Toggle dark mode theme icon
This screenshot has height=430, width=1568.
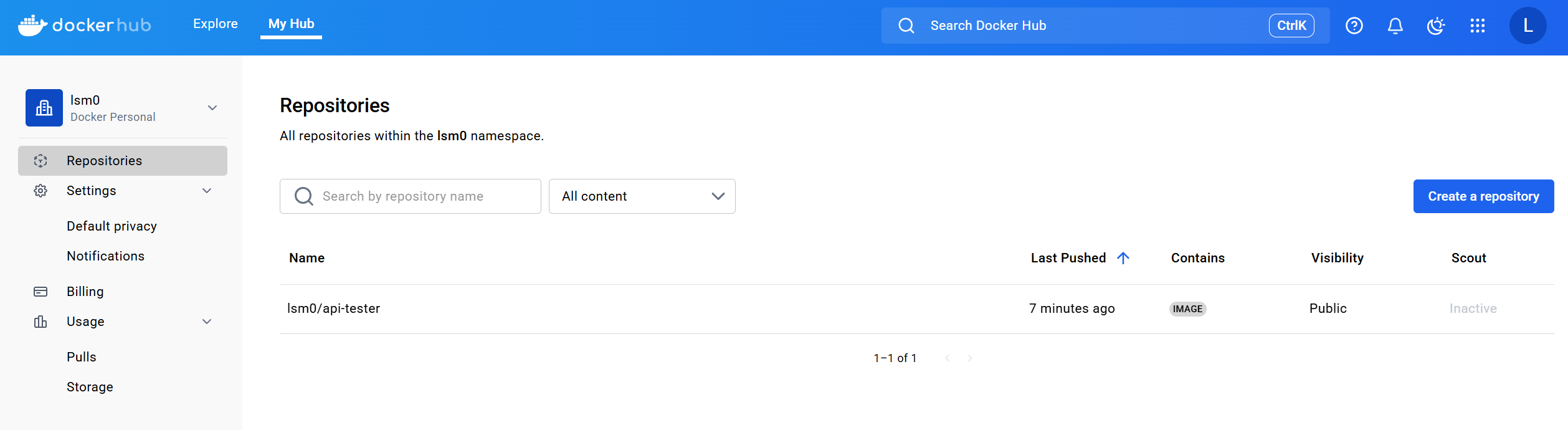coord(1436,26)
